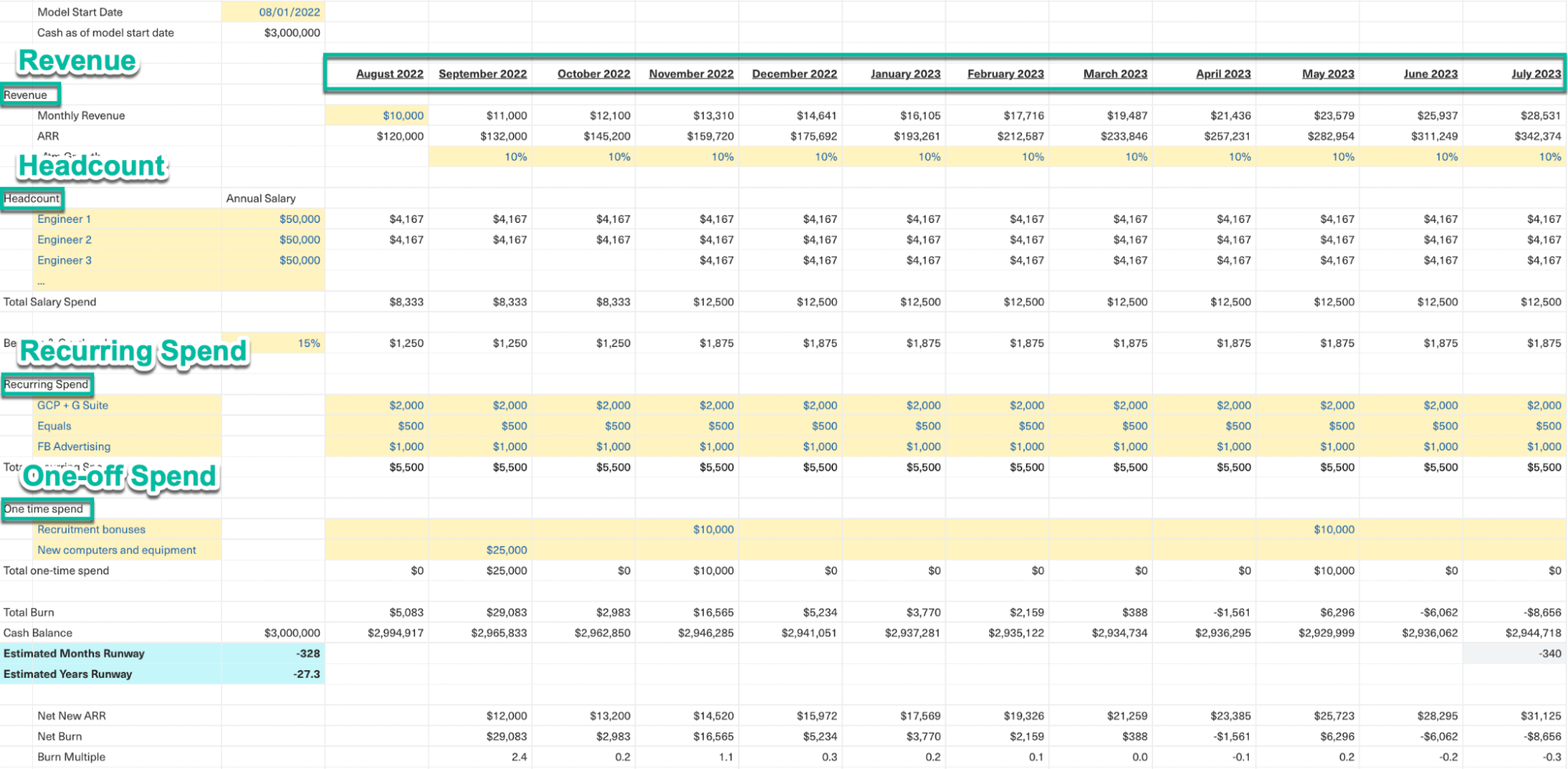Screen dimensions: 1568x769
Task: Select the Total Burn row label
Action: [28, 612]
